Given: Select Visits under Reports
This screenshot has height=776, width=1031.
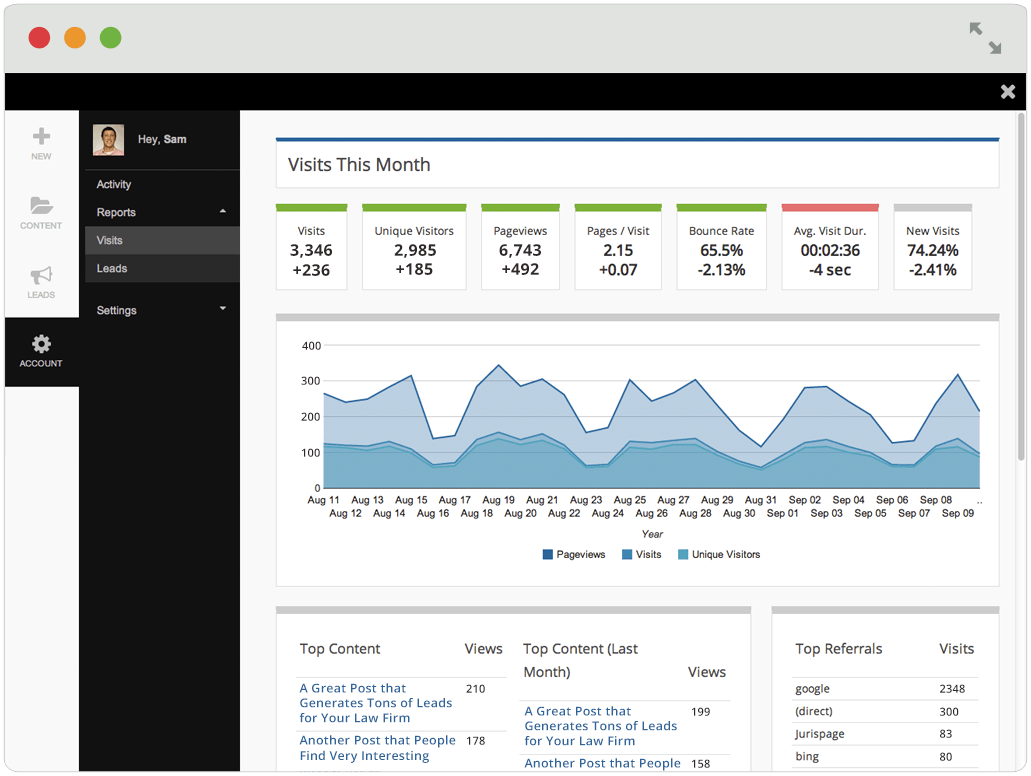Looking at the screenshot, I should point(162,241).
